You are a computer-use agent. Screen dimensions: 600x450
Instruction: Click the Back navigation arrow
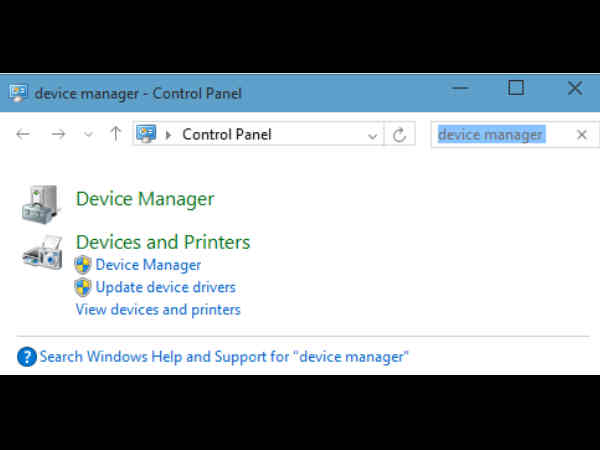pos(23,134)
